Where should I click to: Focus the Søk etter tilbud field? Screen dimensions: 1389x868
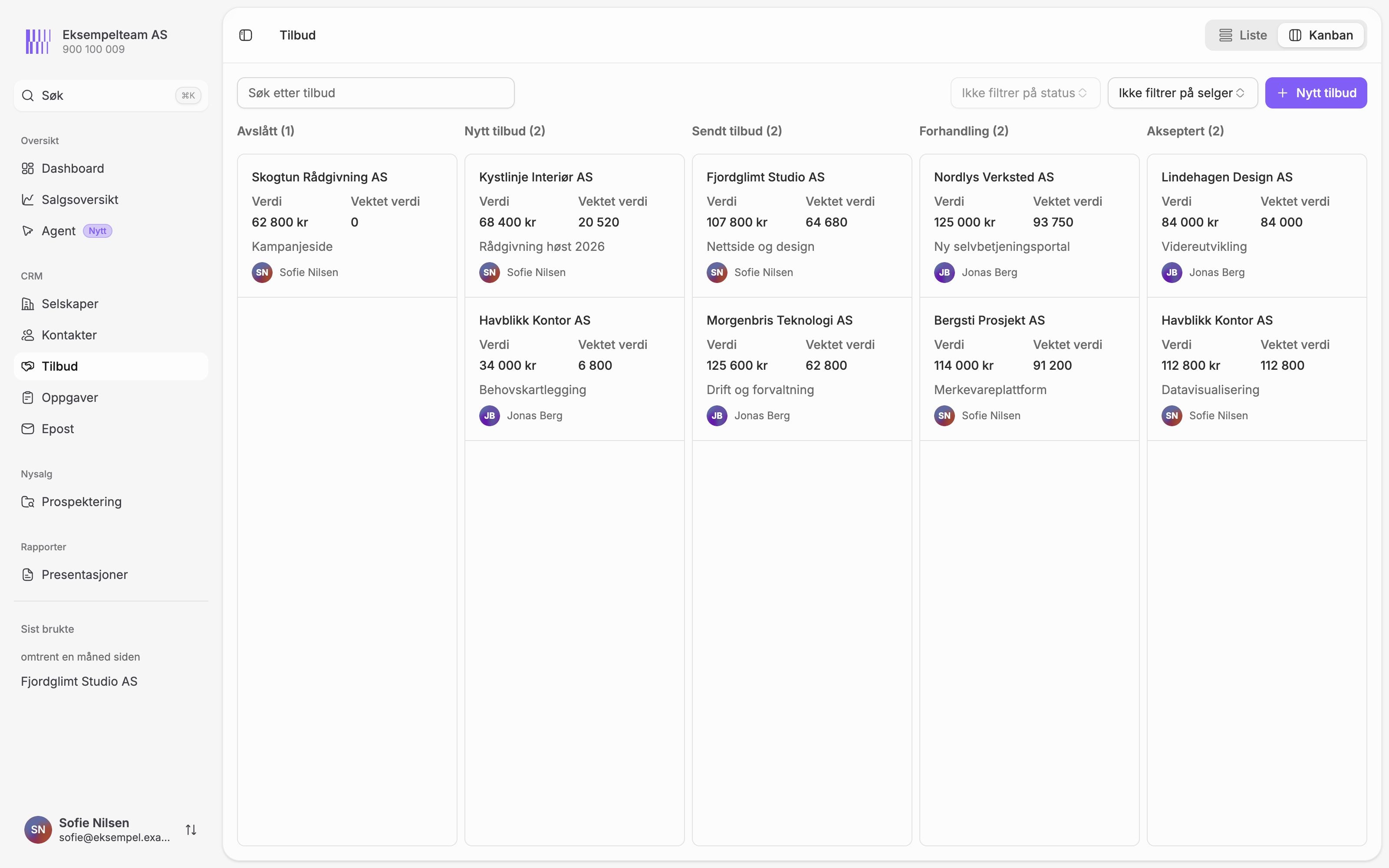tap(375, 93)
